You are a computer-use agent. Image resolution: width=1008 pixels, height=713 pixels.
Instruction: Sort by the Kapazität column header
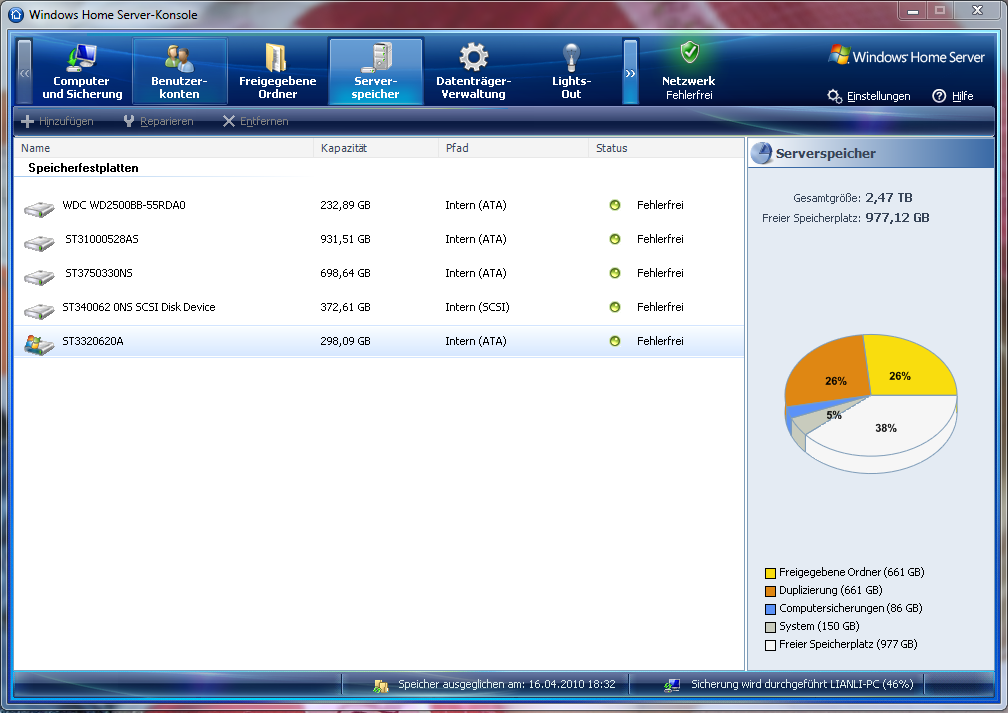click(376, 148)
